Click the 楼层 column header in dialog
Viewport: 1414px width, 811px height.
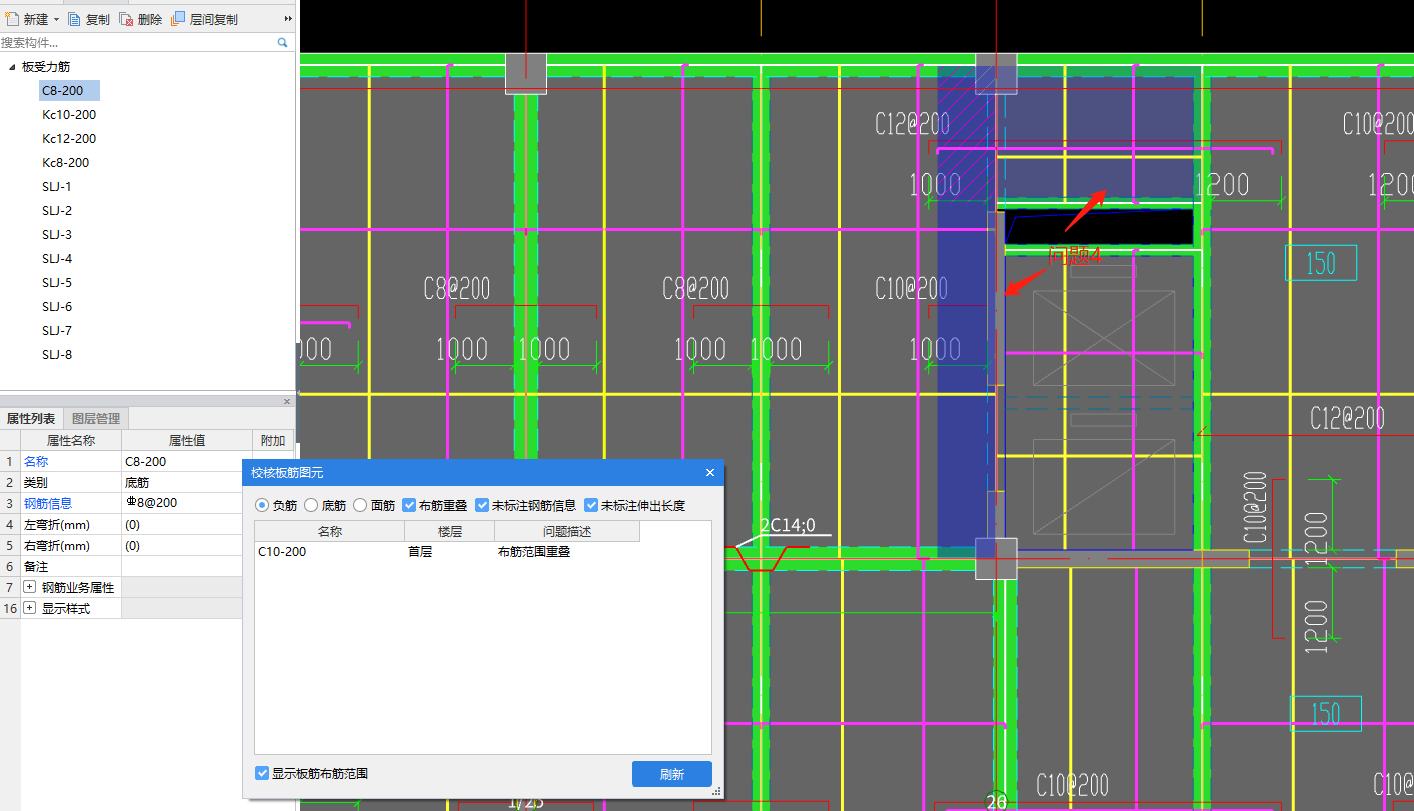pos(450,532)
